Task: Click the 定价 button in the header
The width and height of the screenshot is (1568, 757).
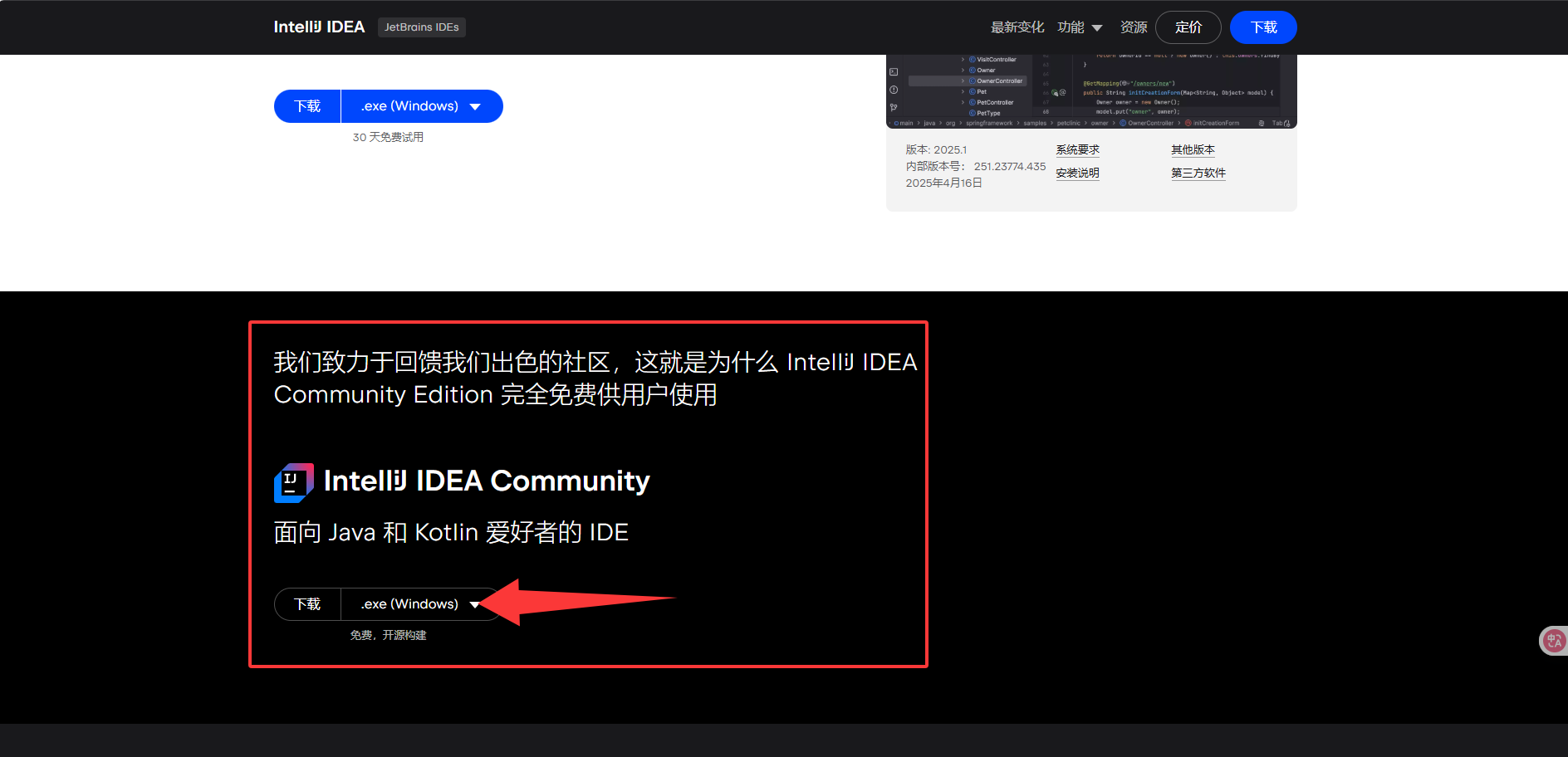Action: pos(1188,27)
